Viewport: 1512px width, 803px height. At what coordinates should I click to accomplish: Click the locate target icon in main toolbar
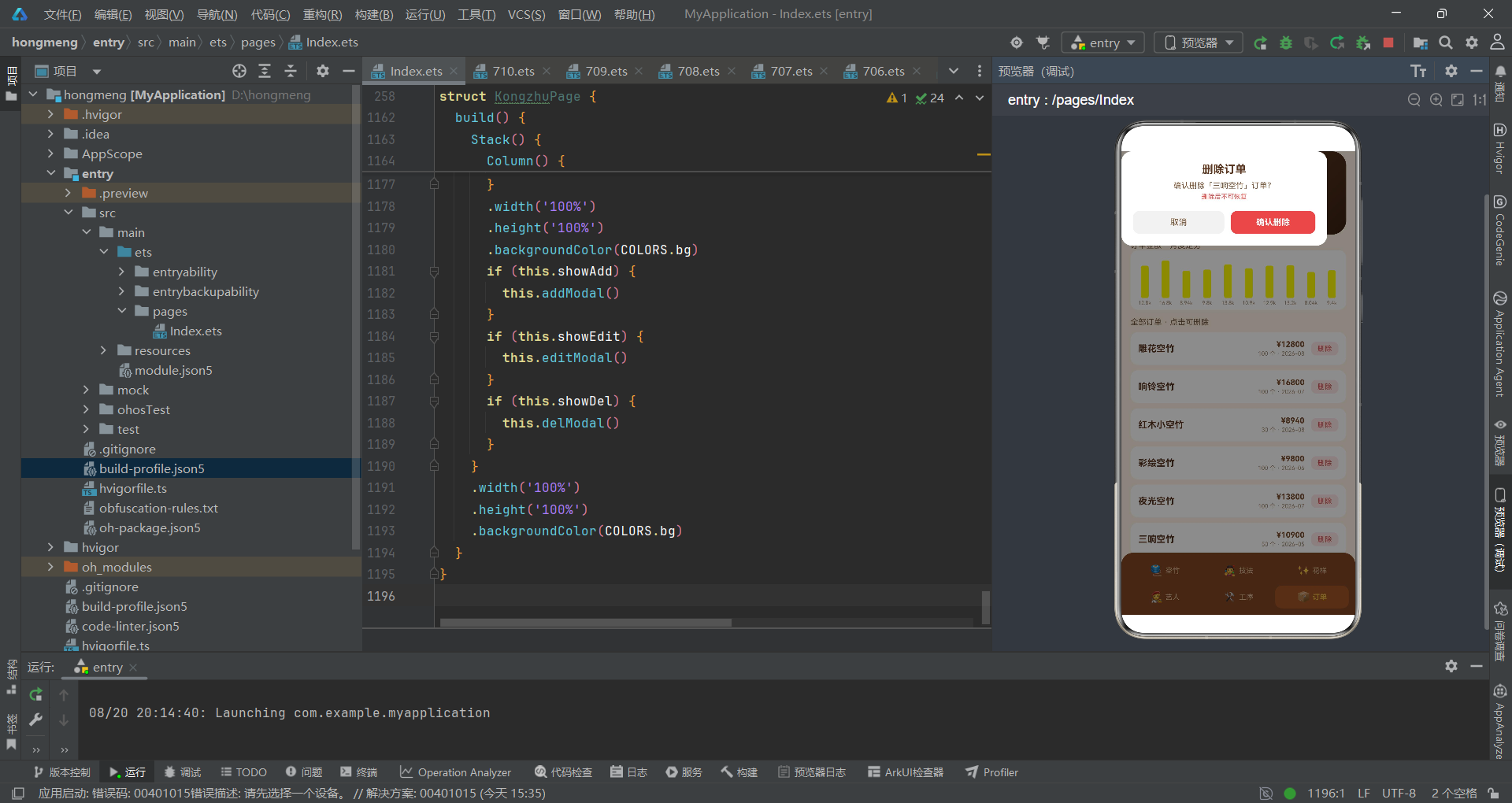point(1017,43)
